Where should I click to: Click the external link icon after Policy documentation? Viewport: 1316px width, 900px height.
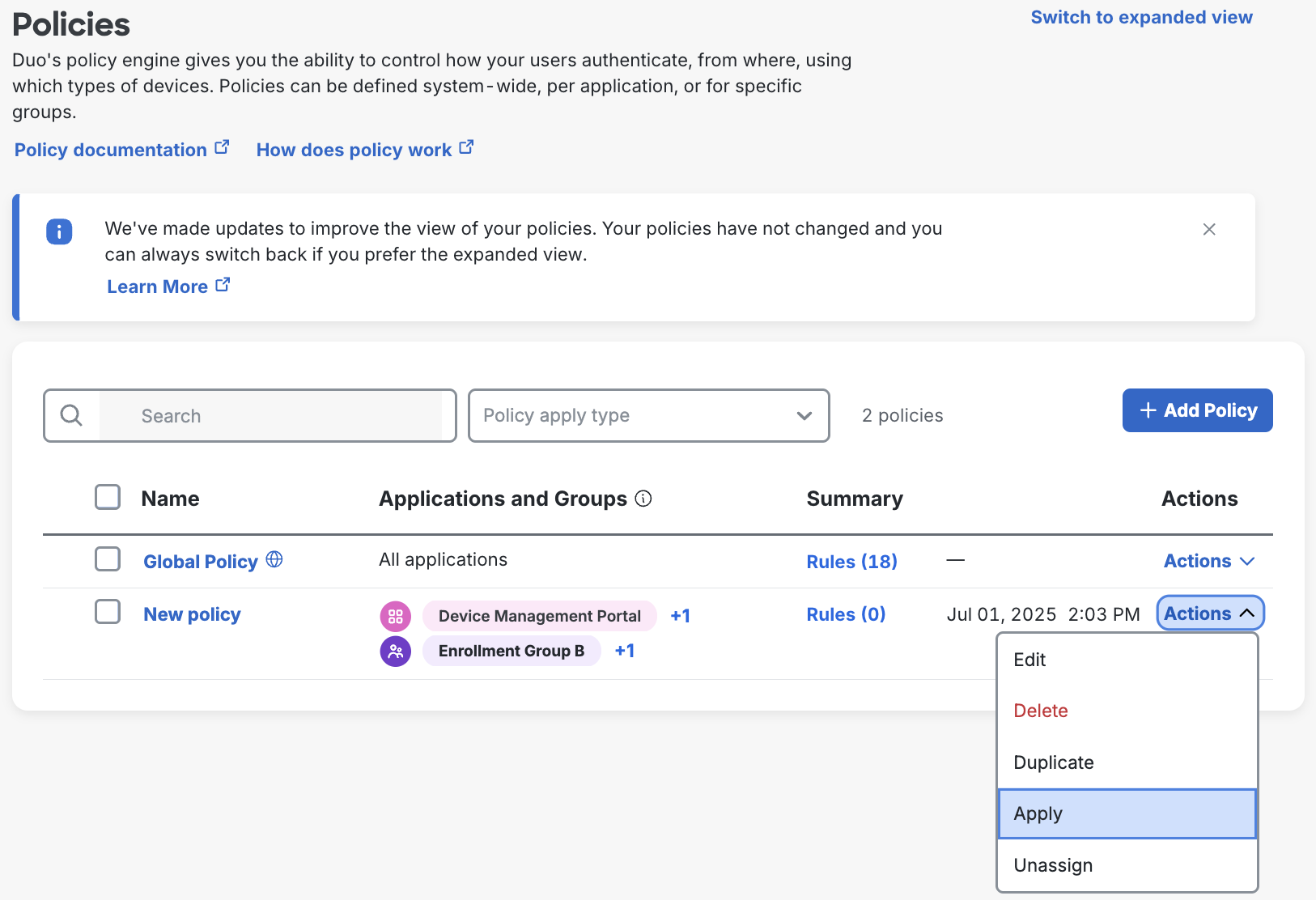coord(222,146)
